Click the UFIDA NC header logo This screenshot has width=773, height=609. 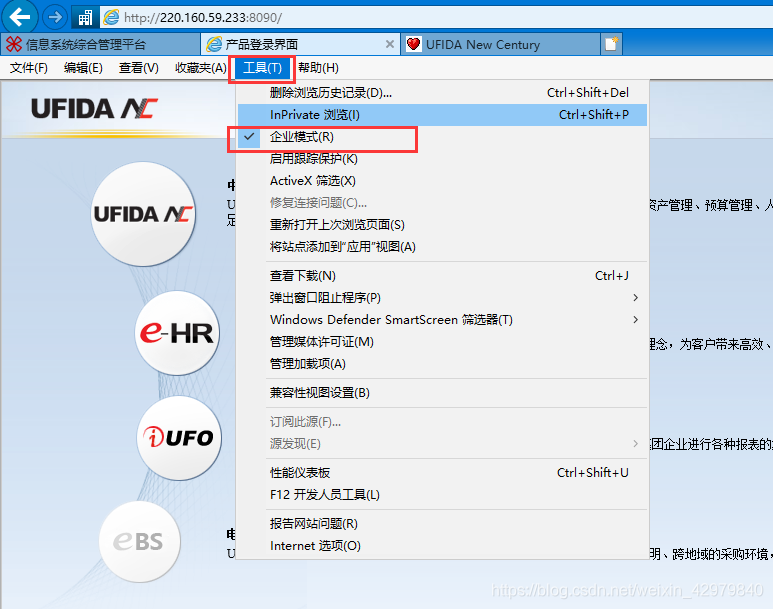point(95,109)
